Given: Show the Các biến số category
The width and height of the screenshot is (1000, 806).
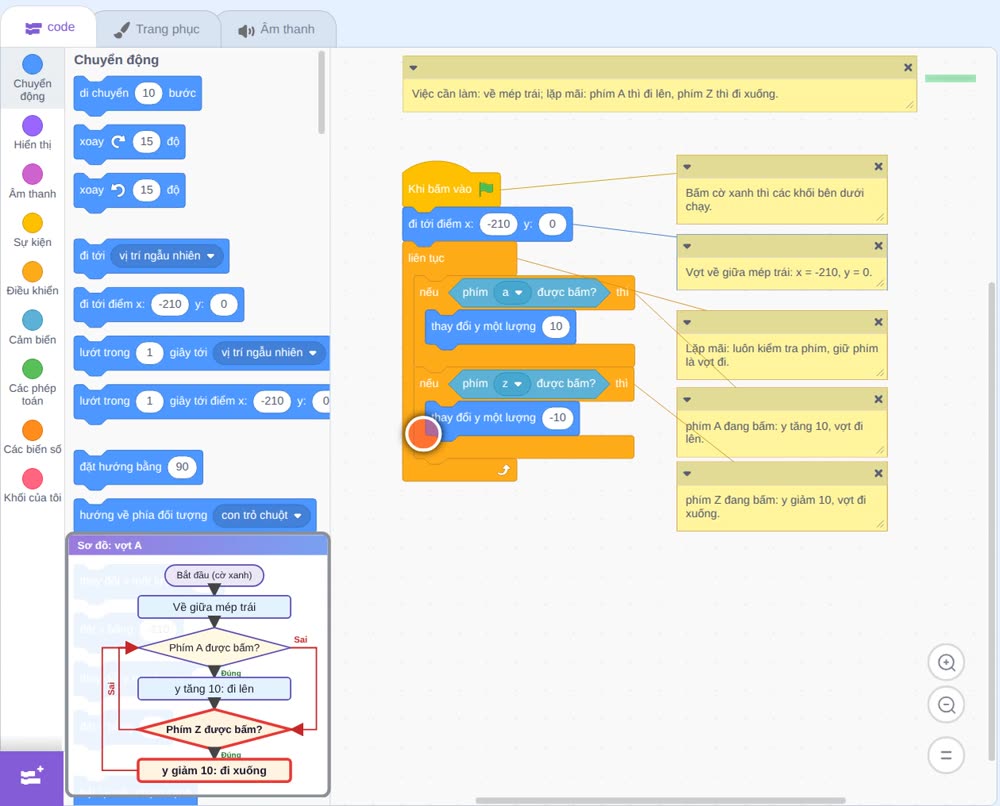Looking at the screenshot, I should tap(33, 437).
